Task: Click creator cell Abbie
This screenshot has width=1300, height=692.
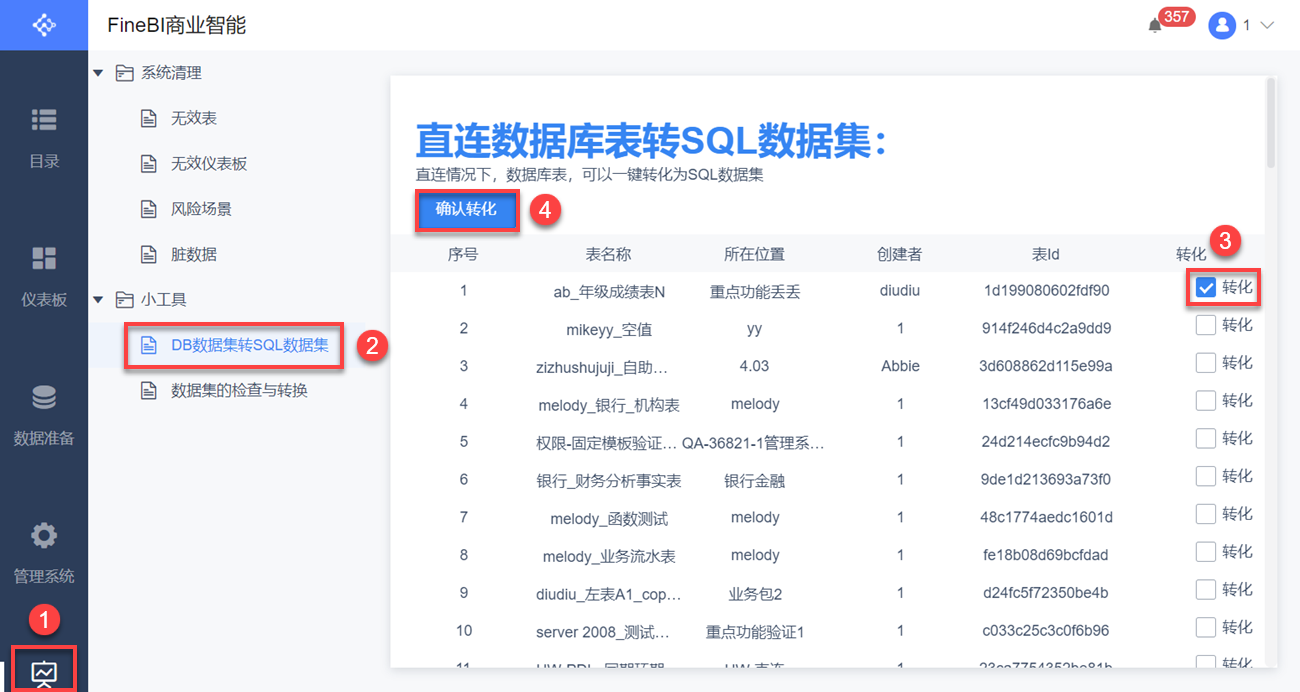Action: pyautogui.click(x=900, y=366)
